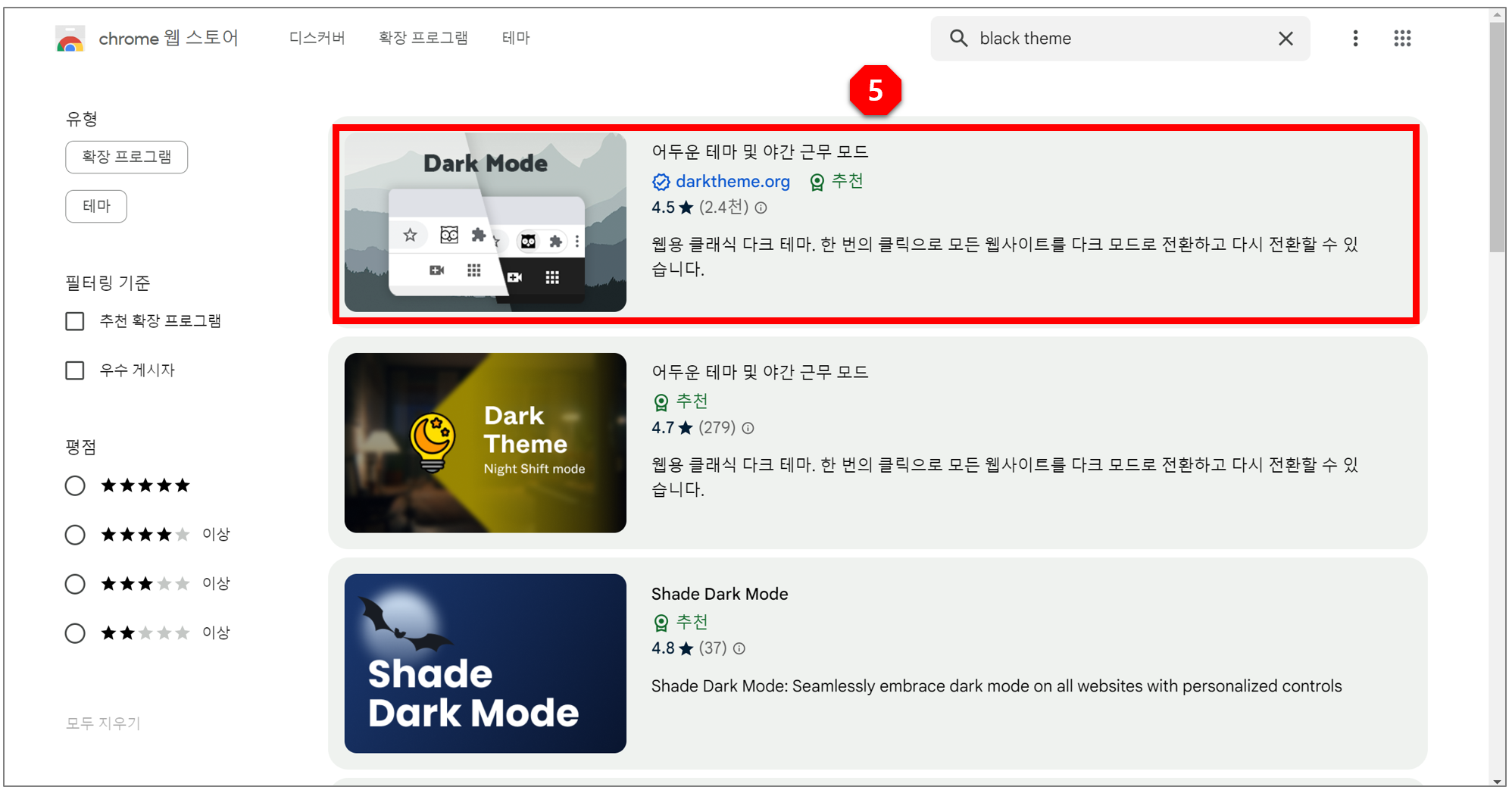Screen dimensions: 1512x790
Task: Open the Google apps grid
Action: click(1402, 39)
